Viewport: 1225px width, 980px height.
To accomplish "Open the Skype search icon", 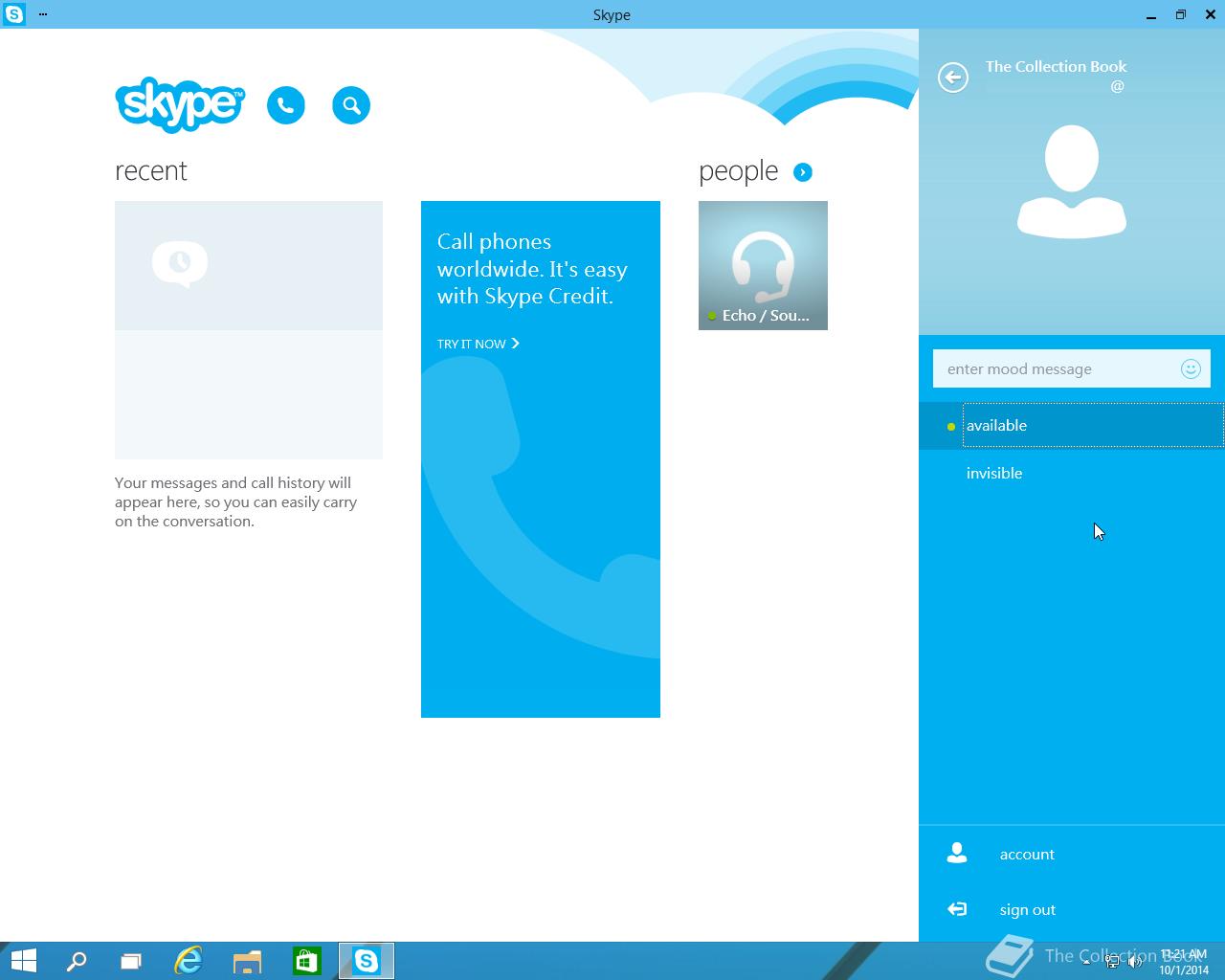I will (351, 105).
